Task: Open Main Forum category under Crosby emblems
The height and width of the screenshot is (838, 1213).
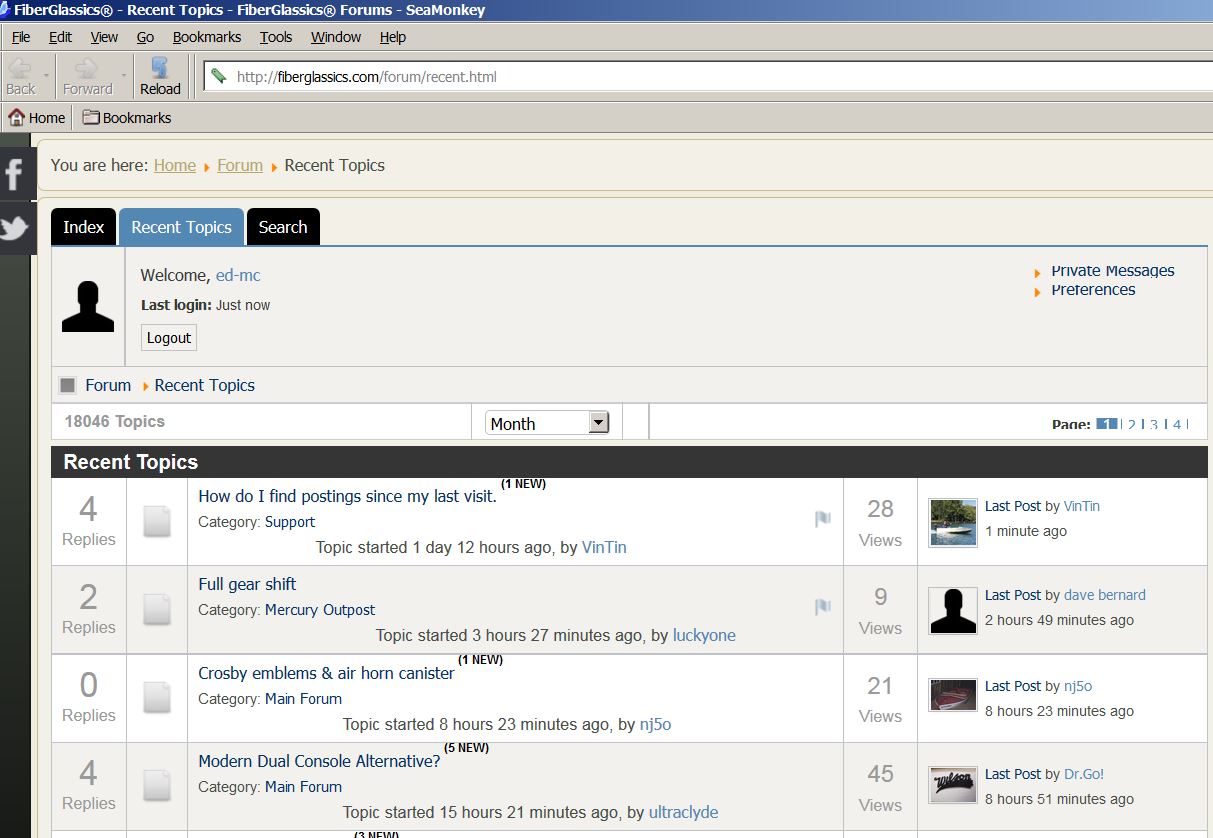Action: [x=303, y=699]
